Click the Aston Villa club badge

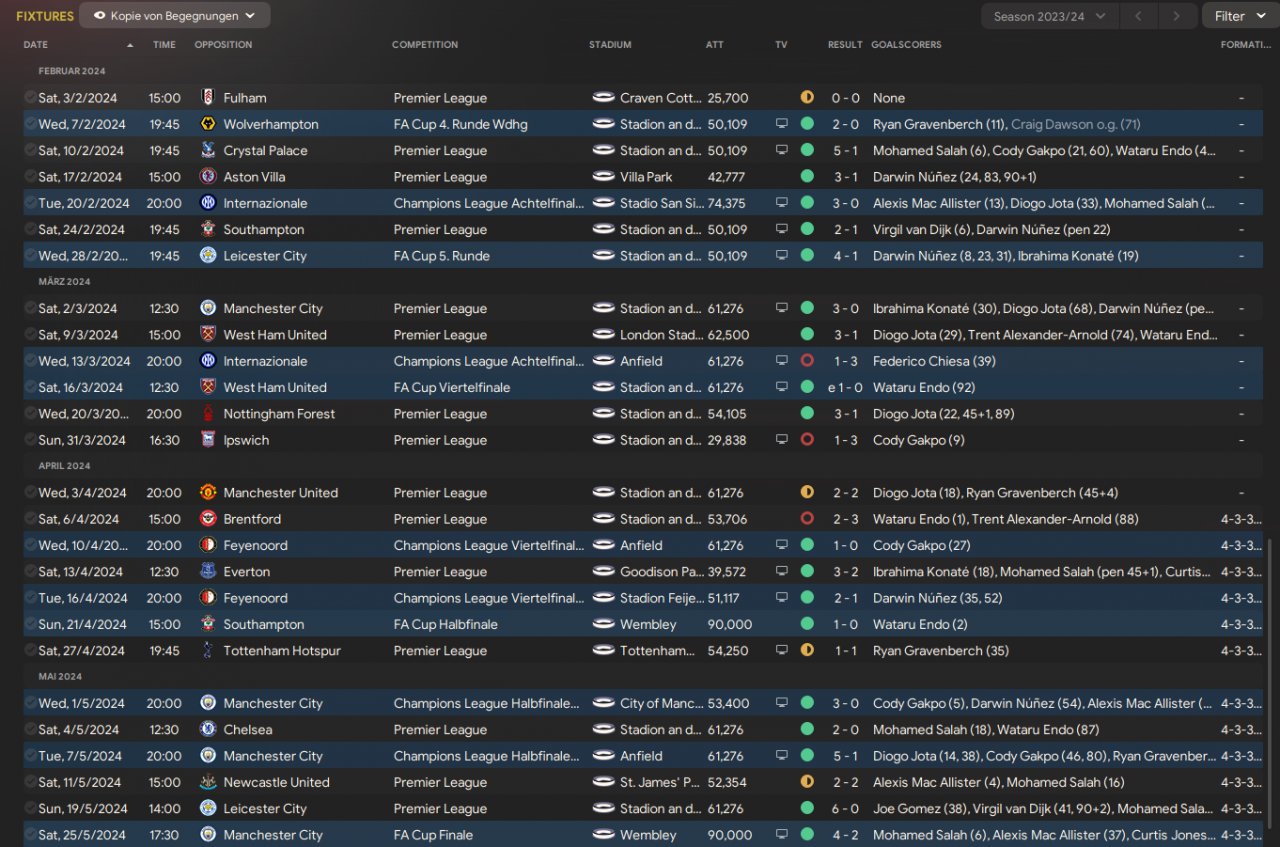pyautogui.click(x=208, y=177)
